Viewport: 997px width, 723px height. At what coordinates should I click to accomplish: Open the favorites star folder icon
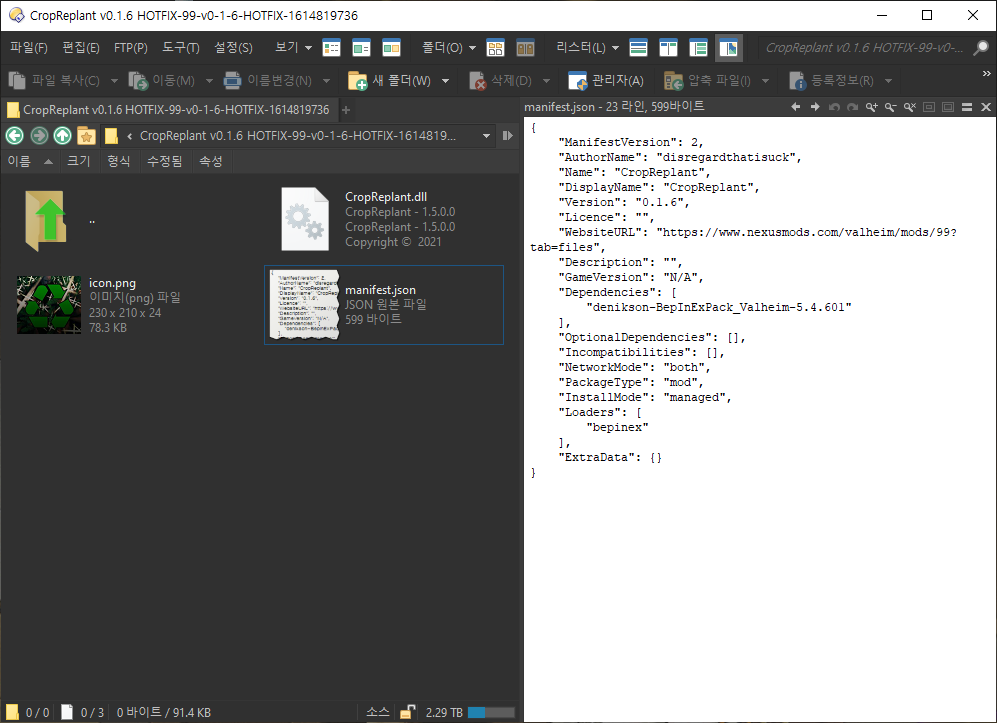coord(87,136)
